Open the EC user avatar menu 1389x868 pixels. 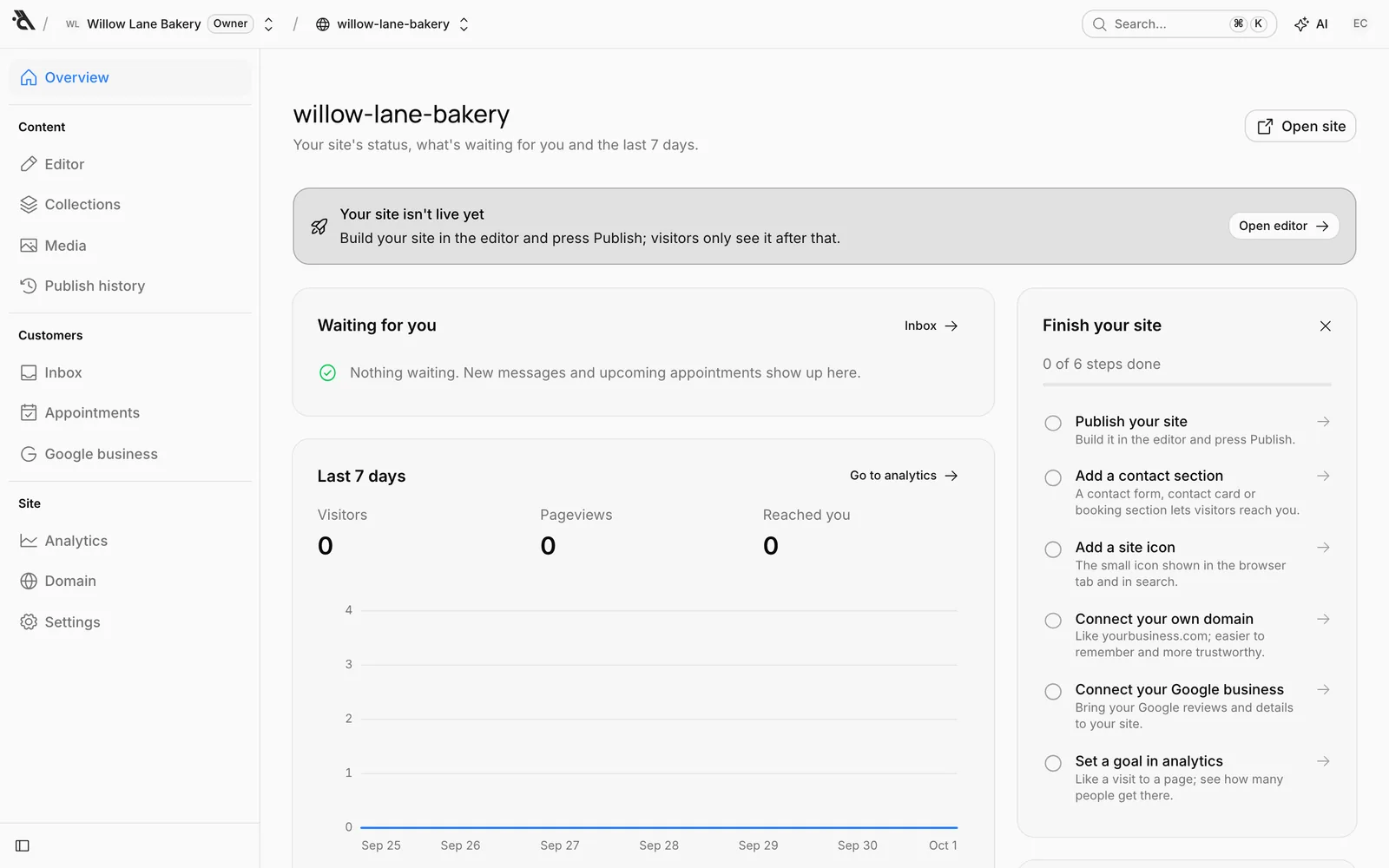[x=1360, y=23]
